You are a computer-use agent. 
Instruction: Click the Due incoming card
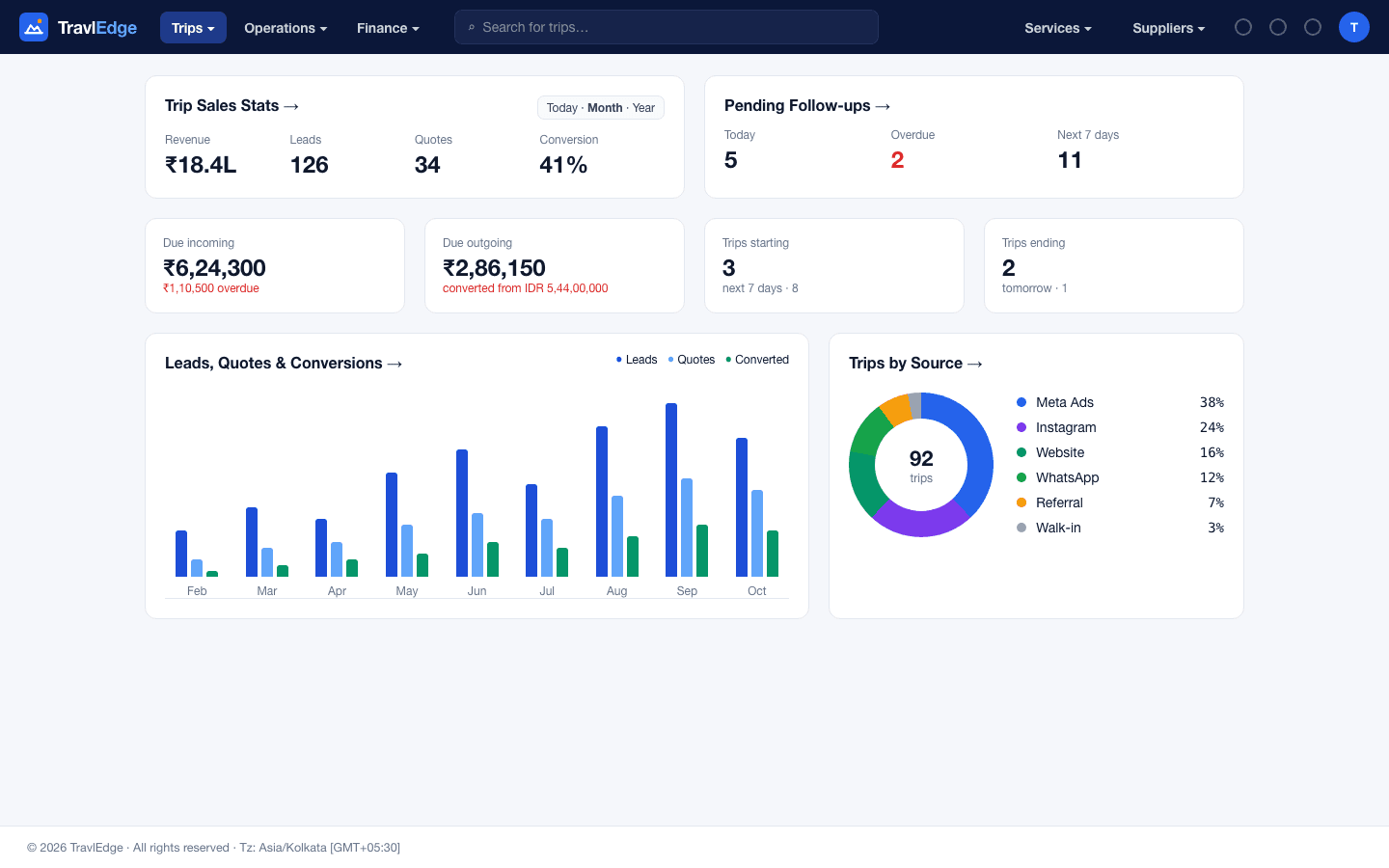pos(275,265)
